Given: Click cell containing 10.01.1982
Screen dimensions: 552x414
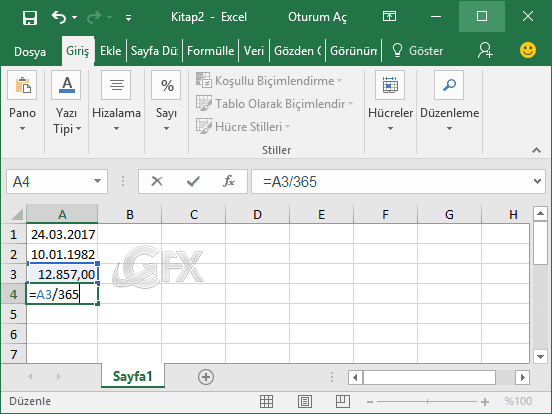Looking at the screenshot, I should tap(62, 254).
